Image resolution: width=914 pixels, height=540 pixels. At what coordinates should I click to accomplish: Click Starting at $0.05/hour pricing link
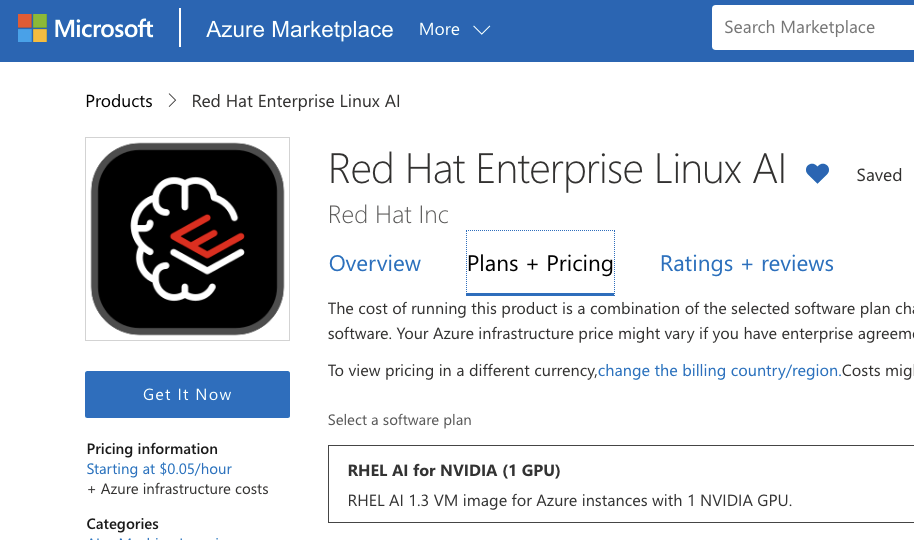pos(159,469)
